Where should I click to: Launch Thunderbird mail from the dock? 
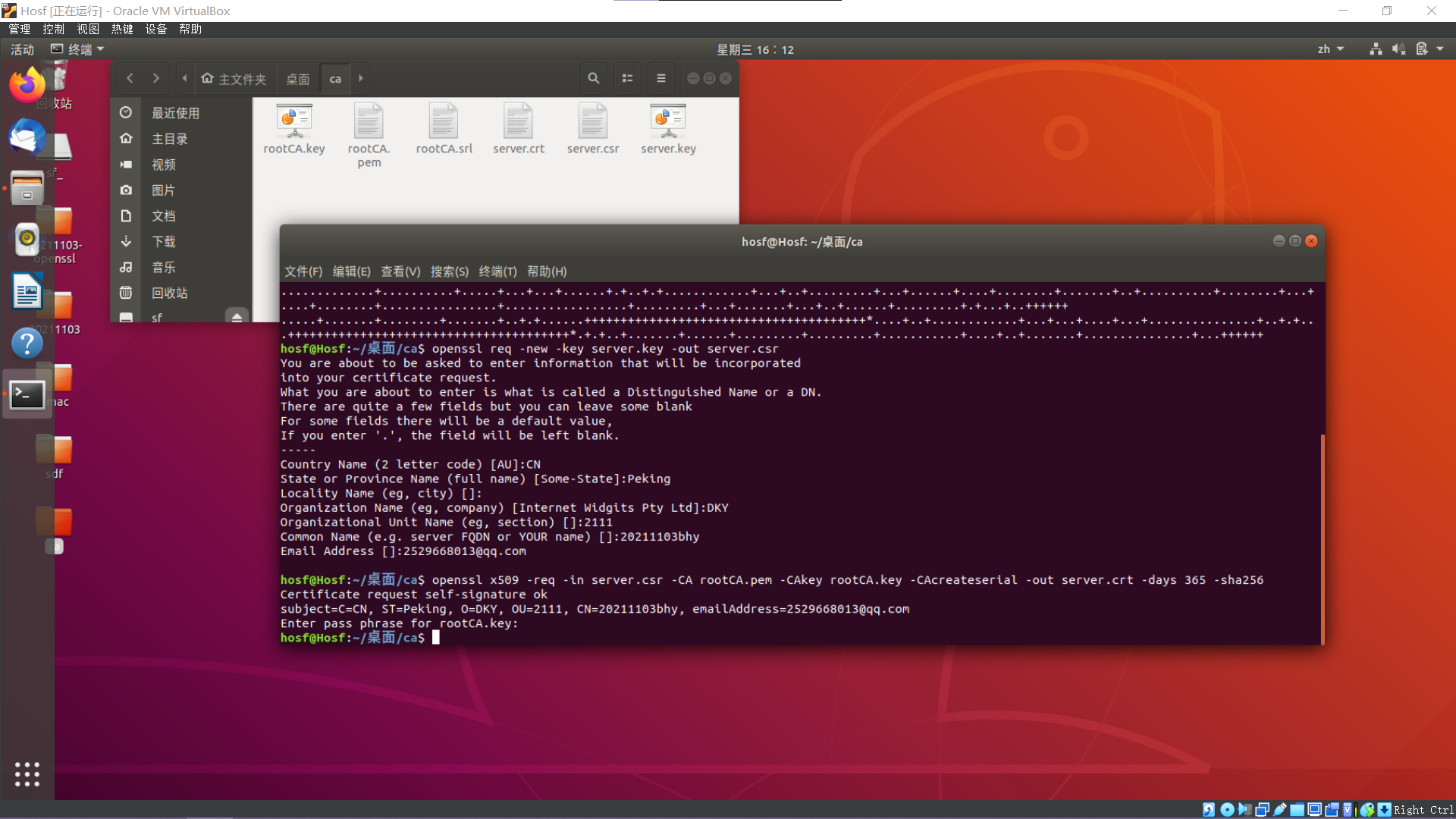pyautogui.click(x=27, y=137)
